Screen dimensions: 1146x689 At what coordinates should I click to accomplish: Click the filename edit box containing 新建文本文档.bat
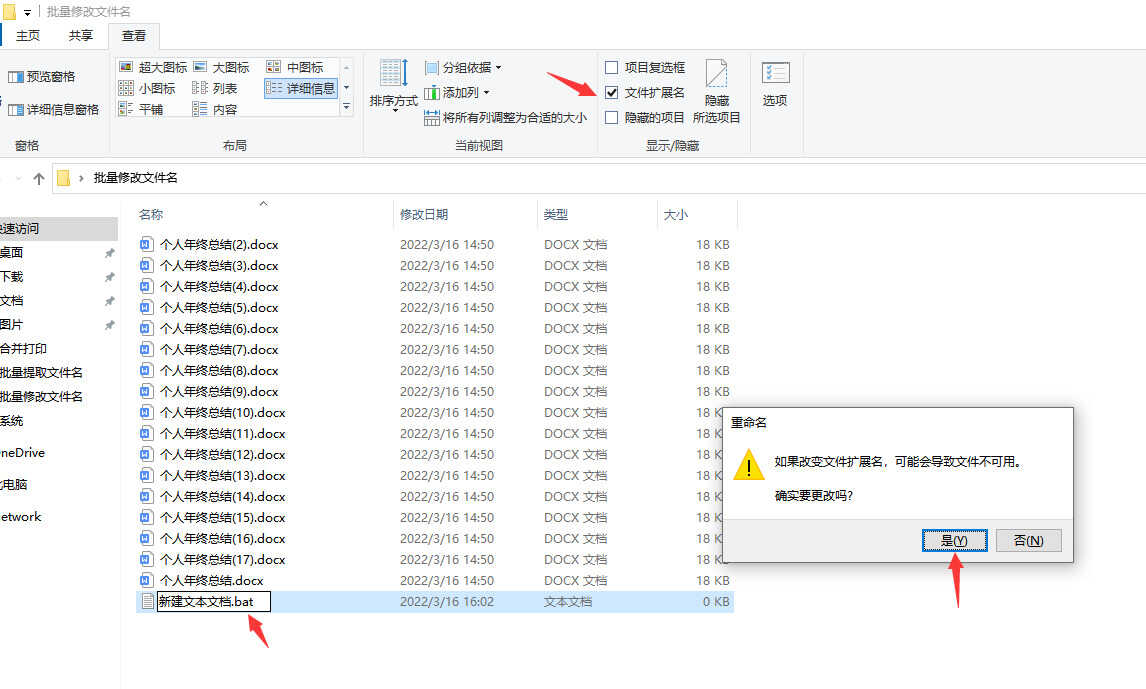pyautogui.click(x=213, y=602)
